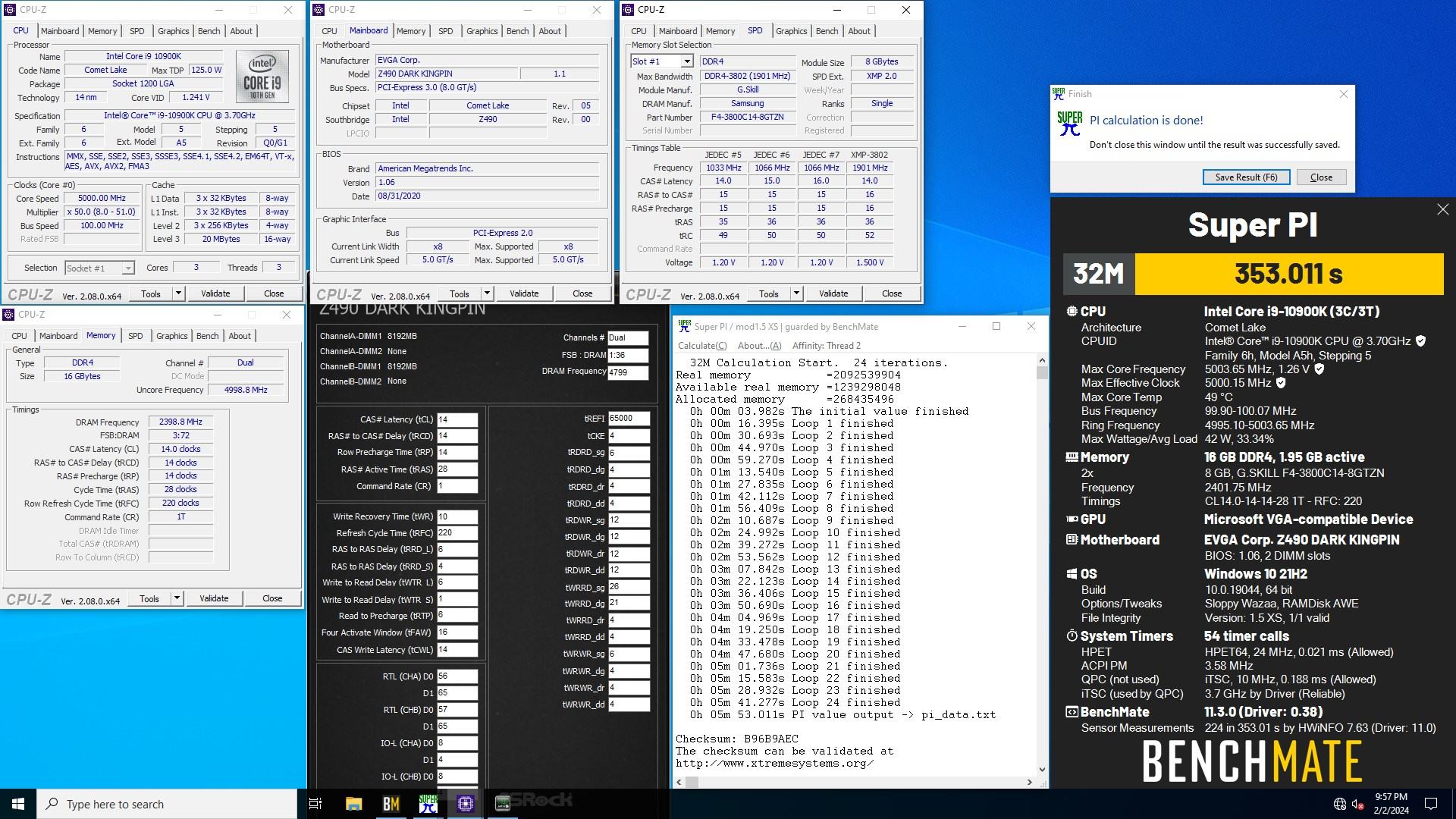This screenshot has width=1456, height=819.
Task: Click search magnifier in taskbar search box
Action: click(52, 804)
